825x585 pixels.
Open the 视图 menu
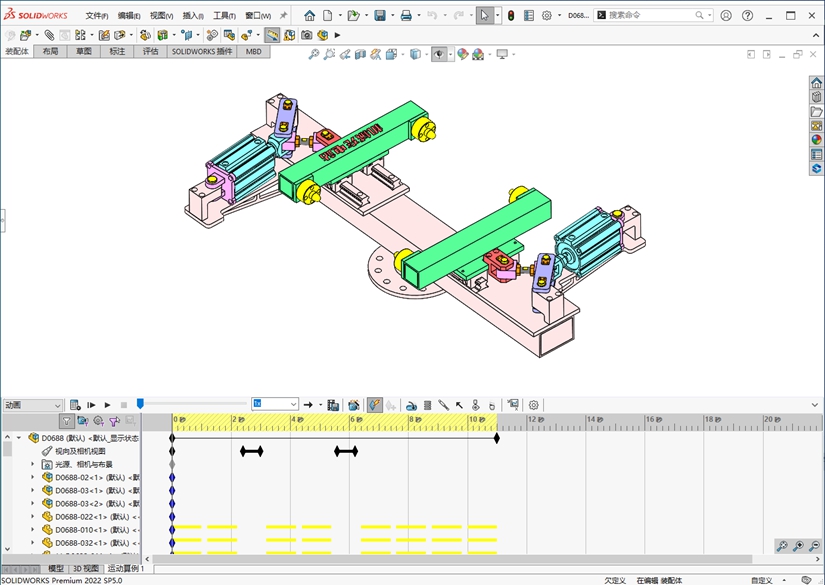coord(161,16)
